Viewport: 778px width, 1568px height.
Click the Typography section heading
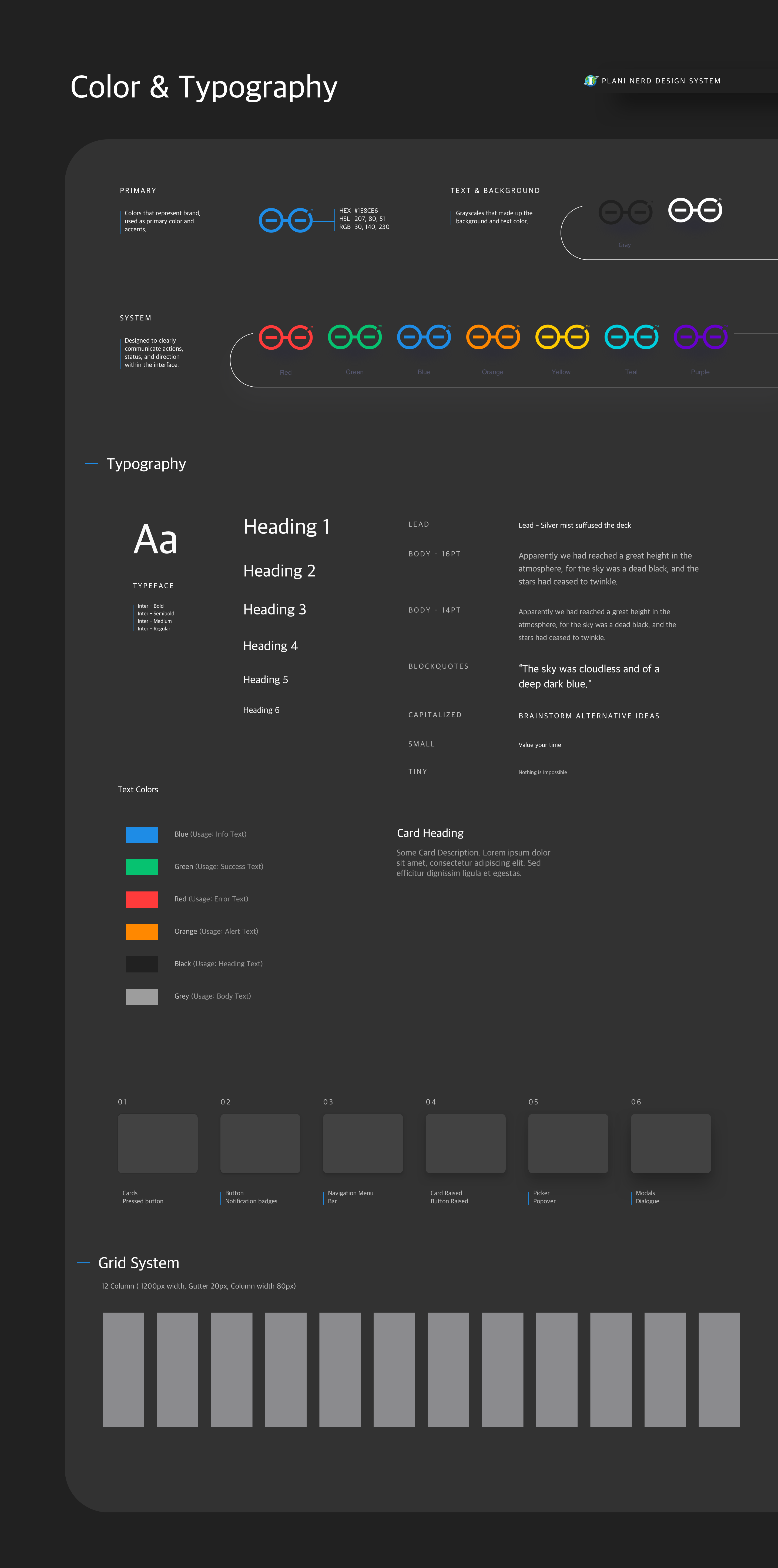(x=146, y=464)
